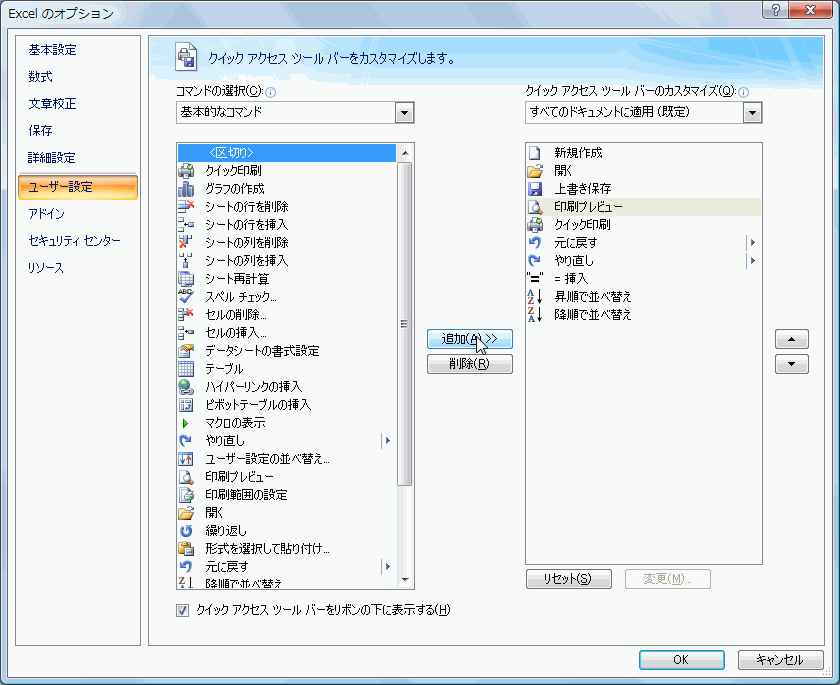
Task: Click the help question mark button
Action: tap(776, 10)
